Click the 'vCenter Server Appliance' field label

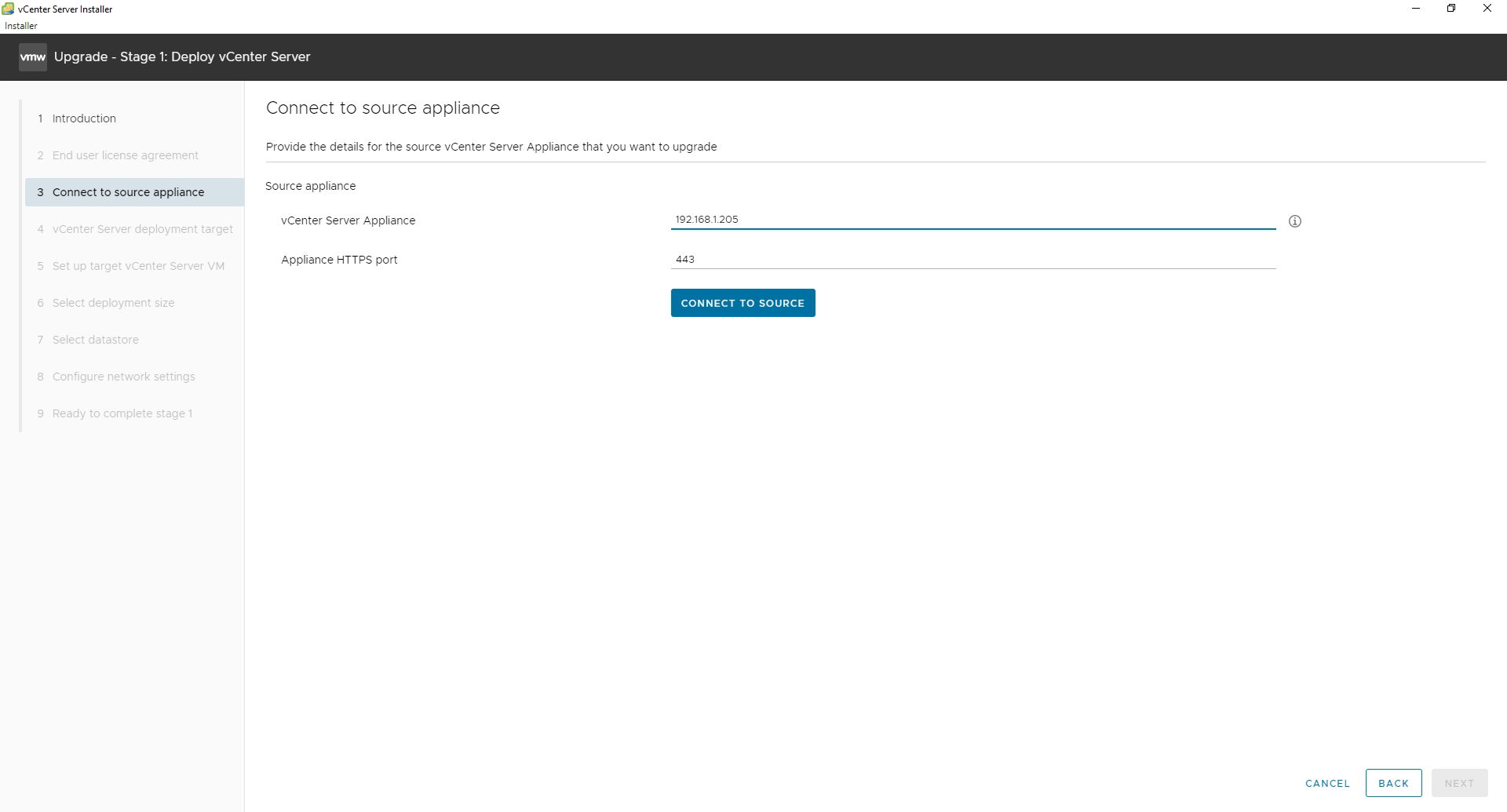coord(348,220)
